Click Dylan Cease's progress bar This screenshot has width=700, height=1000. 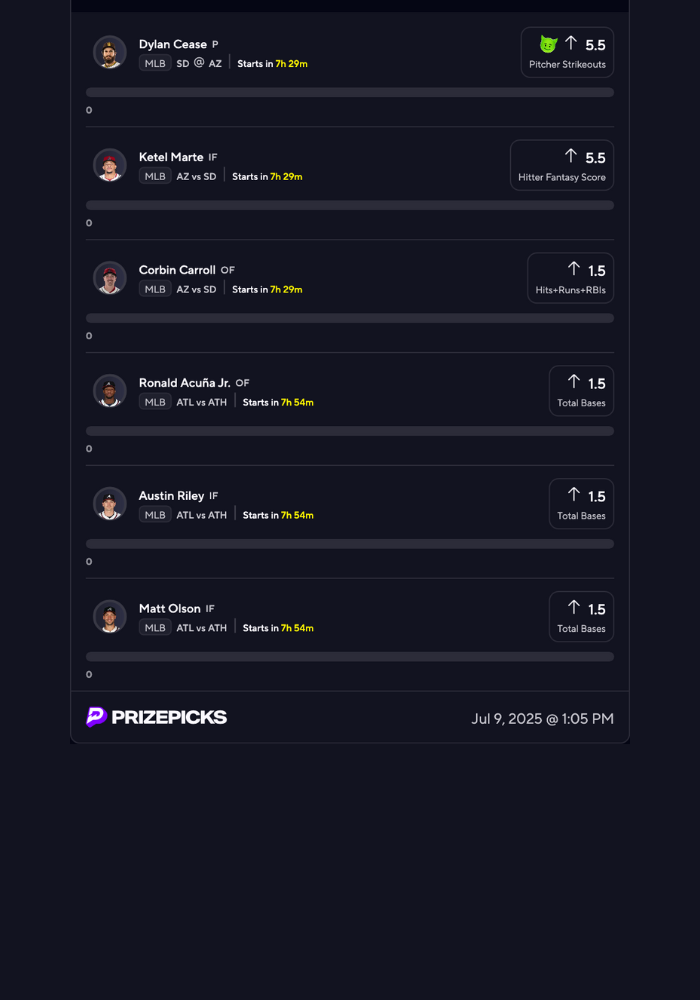(350, 92)
